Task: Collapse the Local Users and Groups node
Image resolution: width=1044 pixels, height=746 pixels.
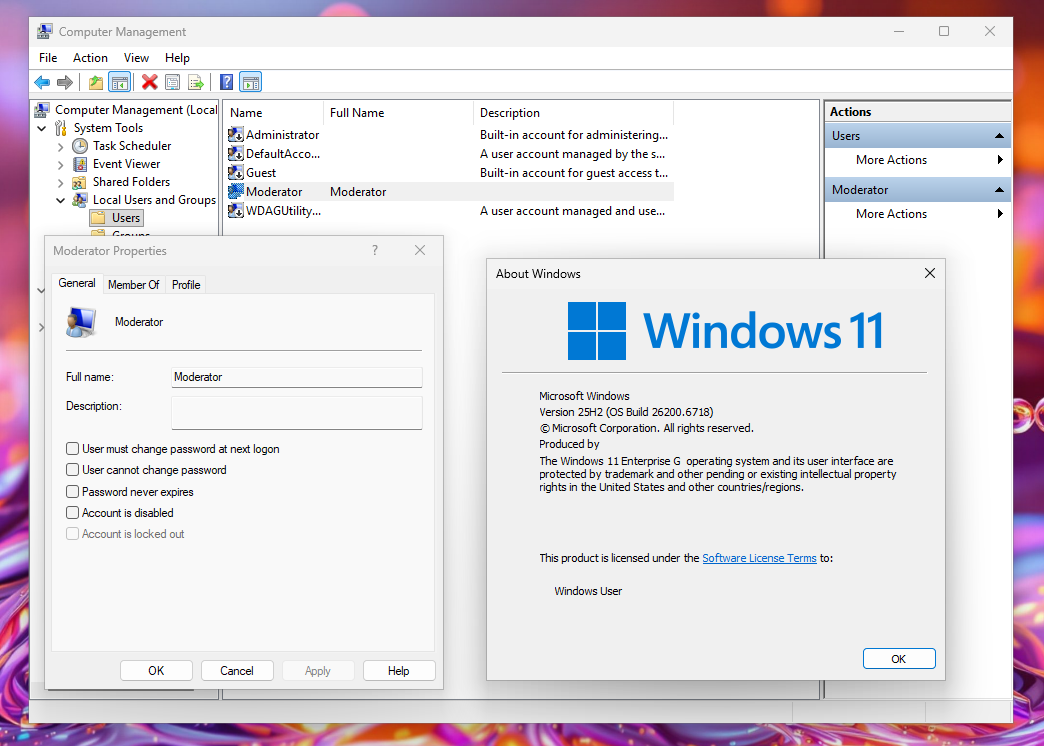Action: [x=61, y=200]
